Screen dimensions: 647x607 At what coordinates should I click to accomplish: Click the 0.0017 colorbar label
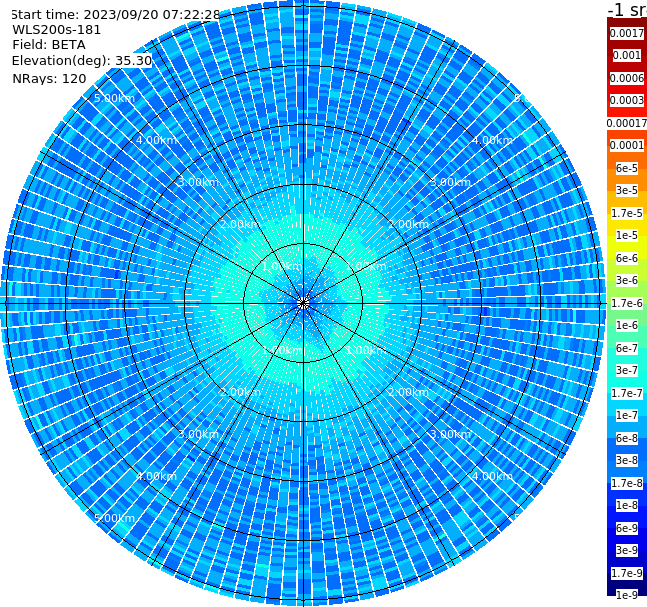coord(627,33)
